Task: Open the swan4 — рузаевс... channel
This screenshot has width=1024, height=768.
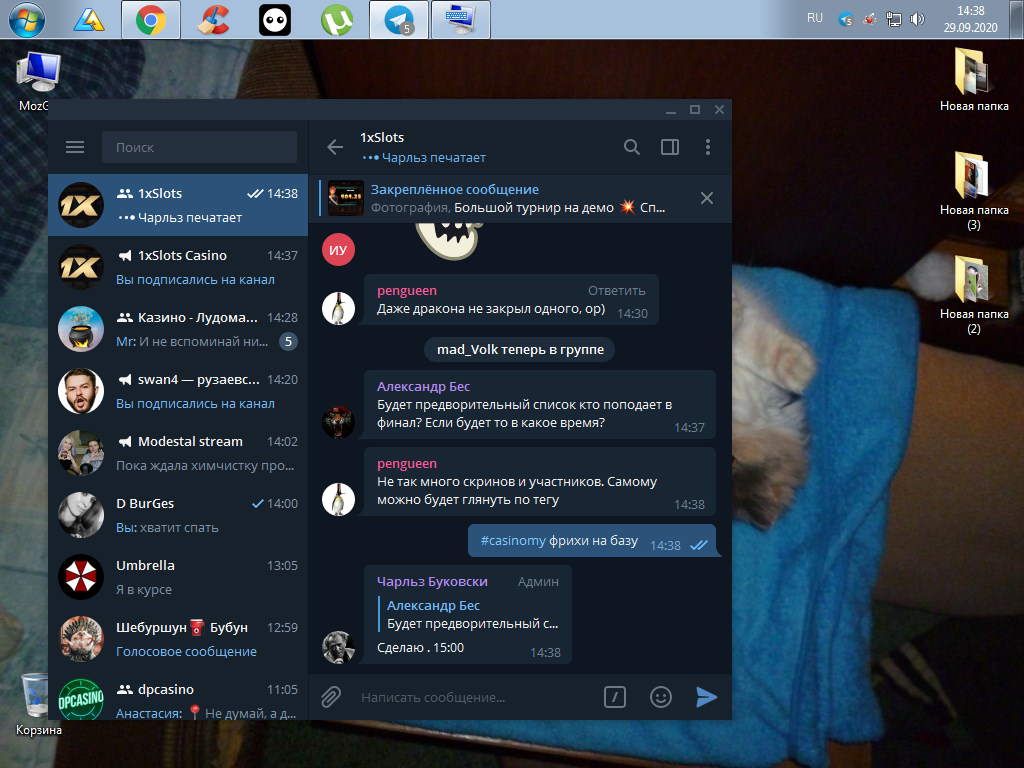Action: 178,391
